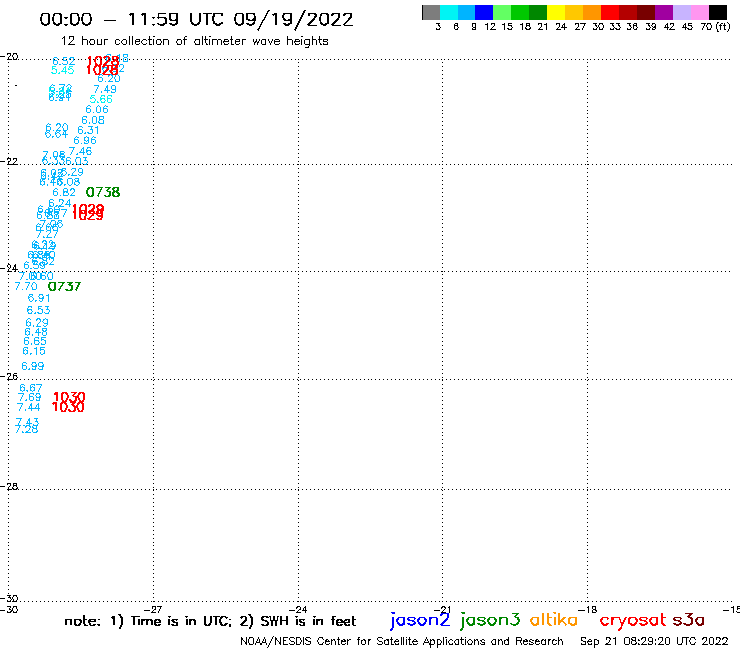The height and width of the screenshot is (650, 740).
Task: Click the wave height value 7.44
Action: [x=28, y=407]
